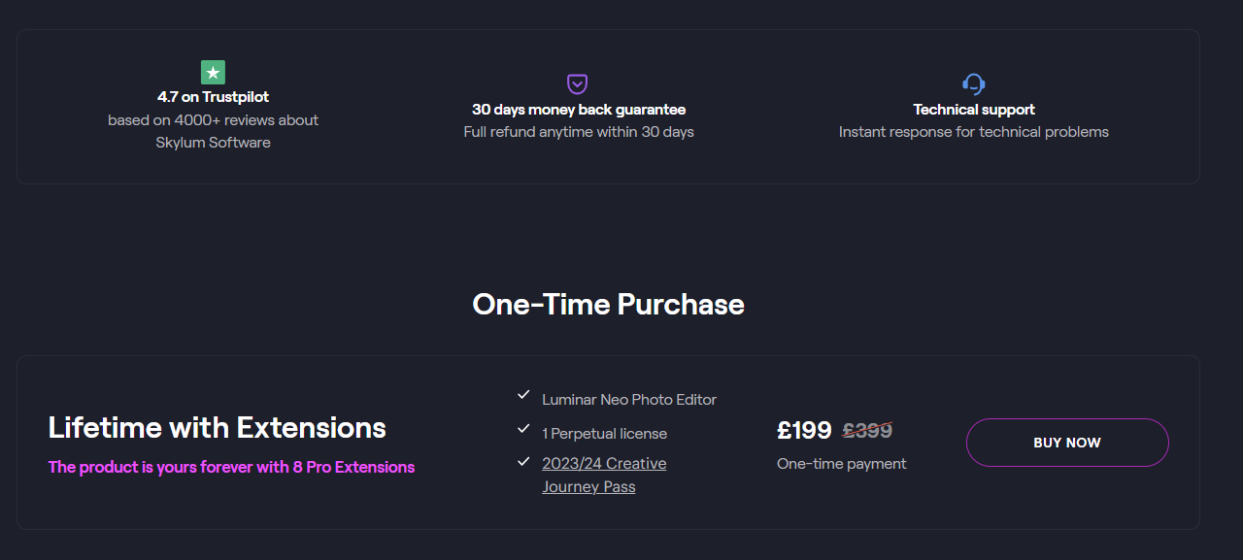Click checkmark beside Creative Journey Pass

(x=523, y=461)
